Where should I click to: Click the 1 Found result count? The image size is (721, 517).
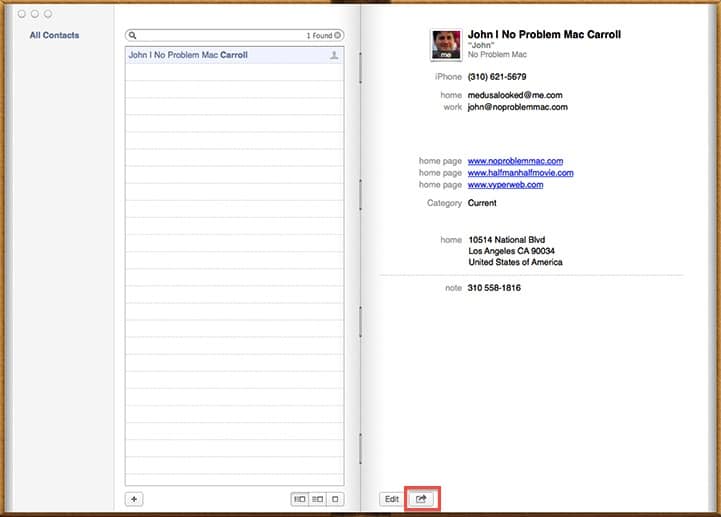coord(319,35)
